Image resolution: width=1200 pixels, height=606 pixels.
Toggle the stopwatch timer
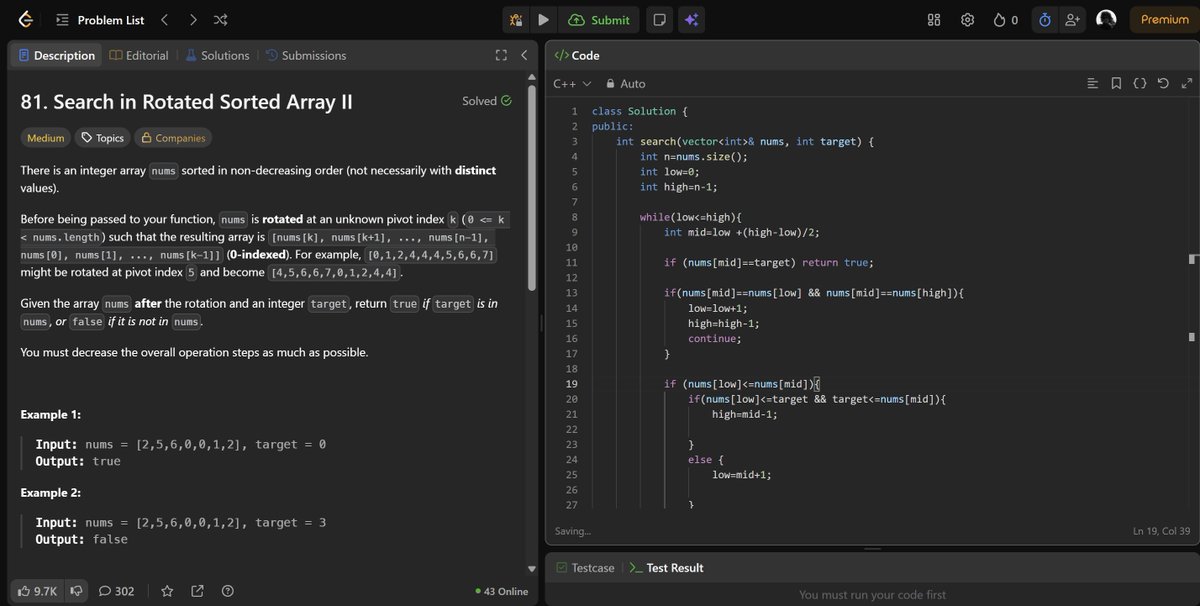1045,20
